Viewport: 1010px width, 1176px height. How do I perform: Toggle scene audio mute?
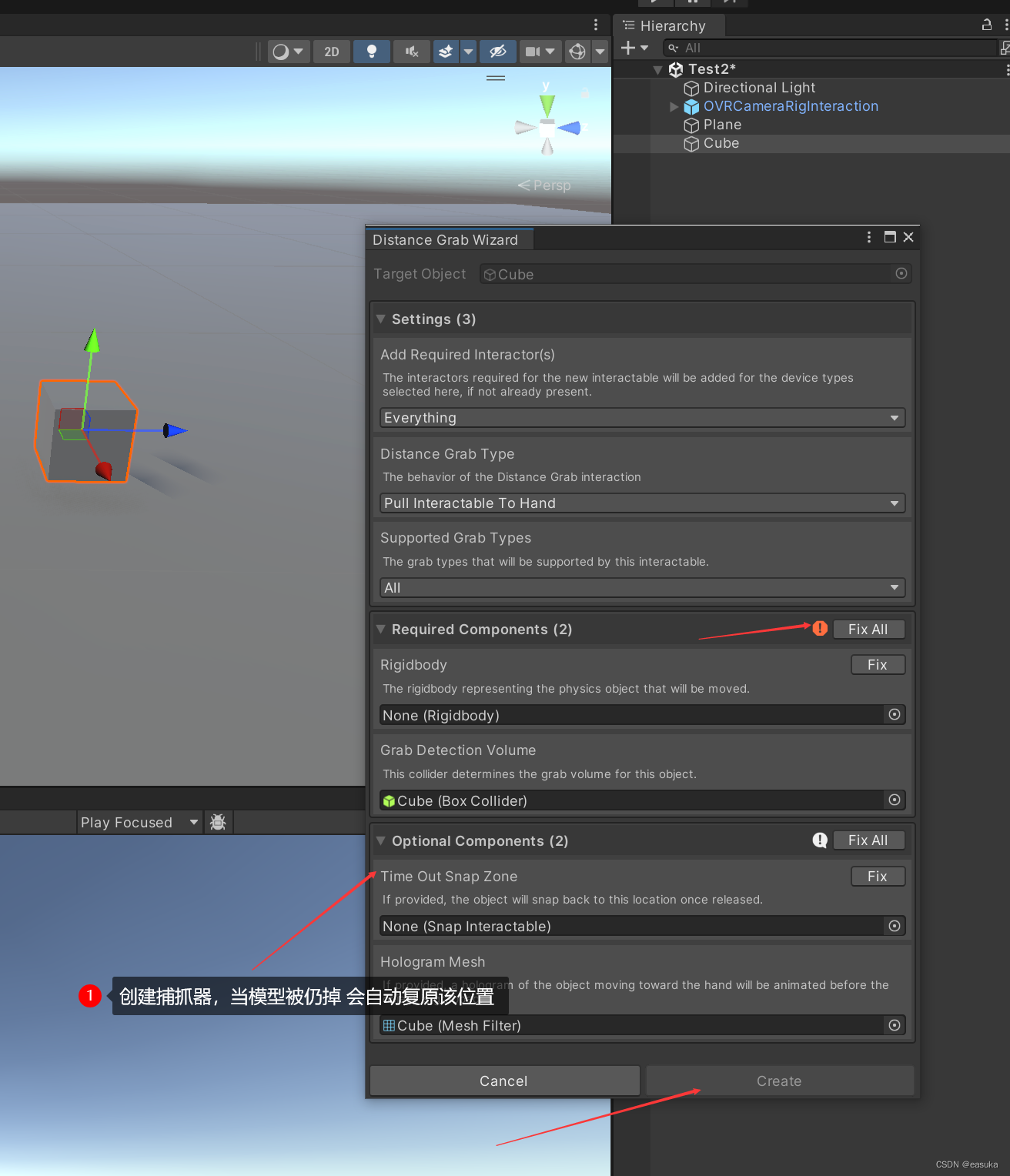411,52
